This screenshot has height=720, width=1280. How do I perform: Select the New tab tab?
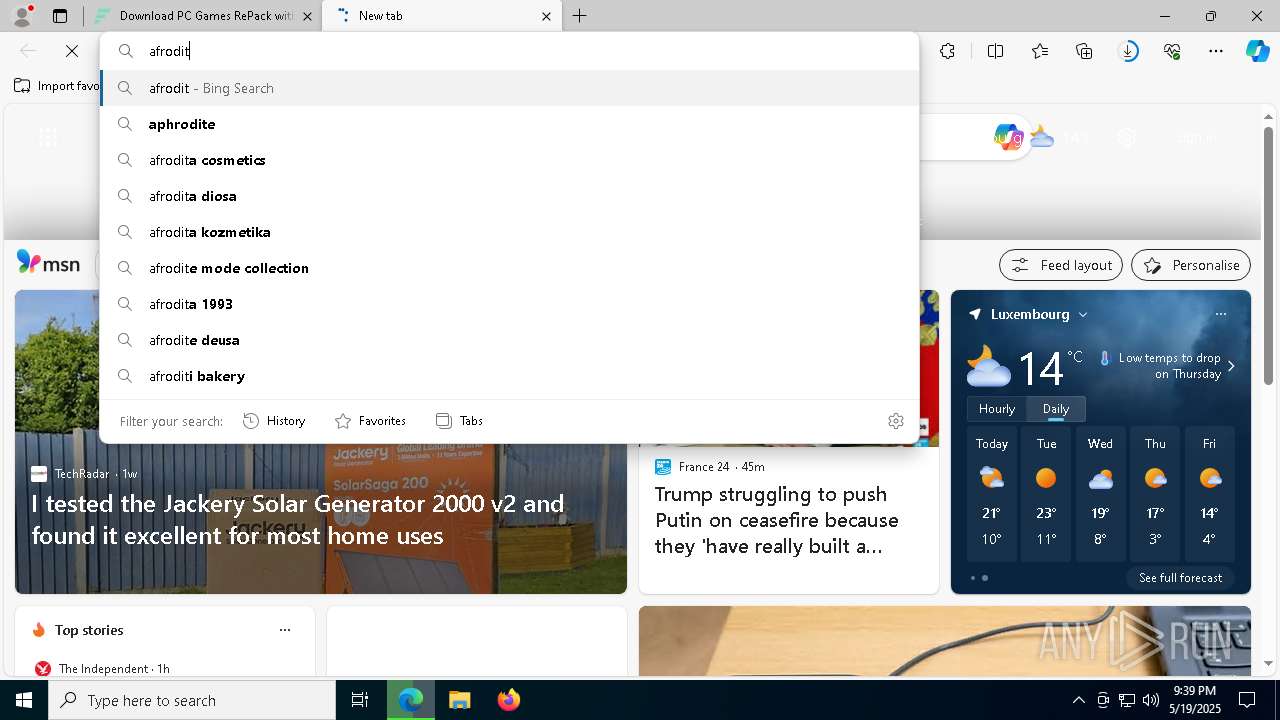(442, 16)
